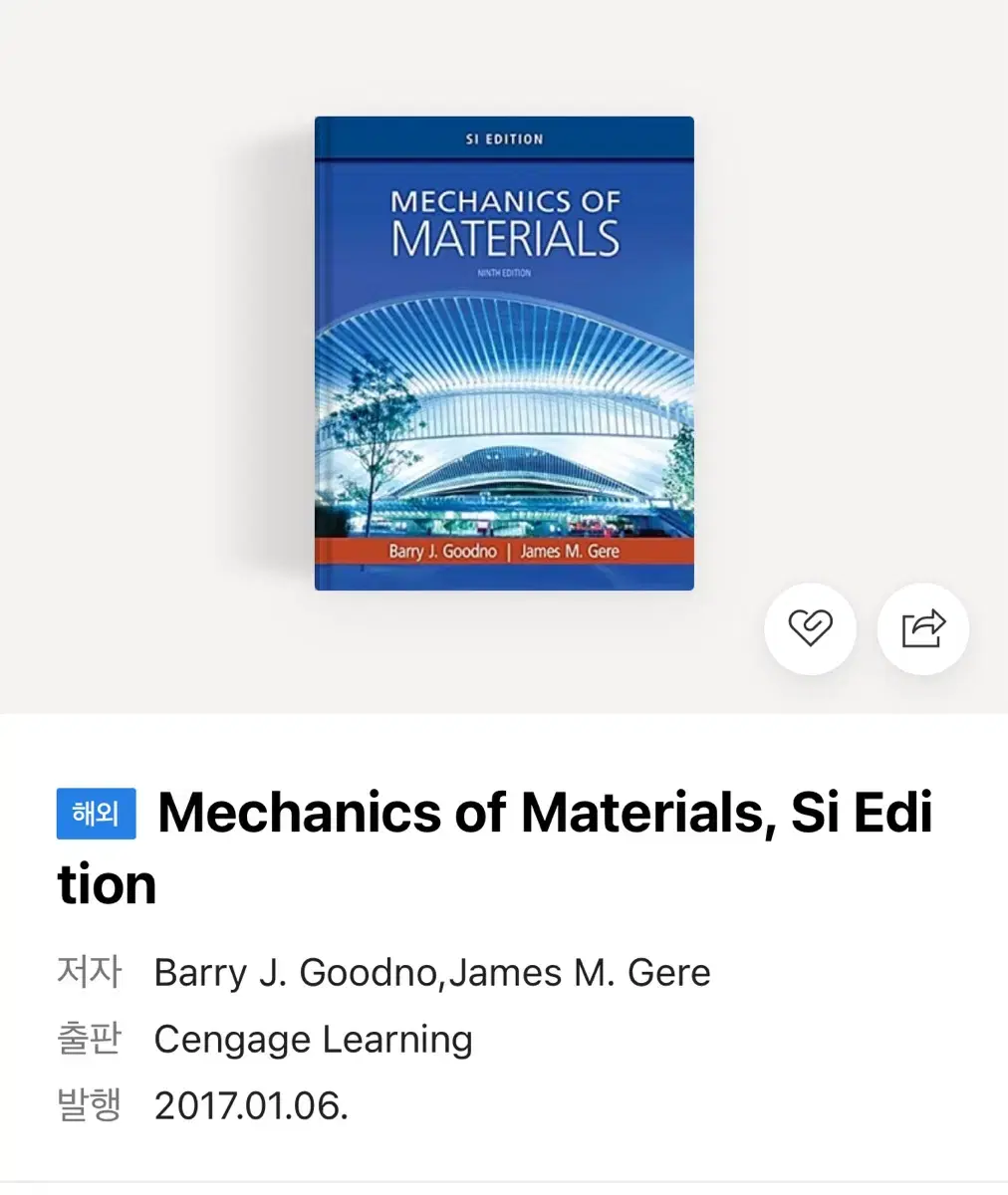Tap the word 'tion' on title's second line
The height and width of the screenshot is (1195, 1008).
tap(107, 884)
